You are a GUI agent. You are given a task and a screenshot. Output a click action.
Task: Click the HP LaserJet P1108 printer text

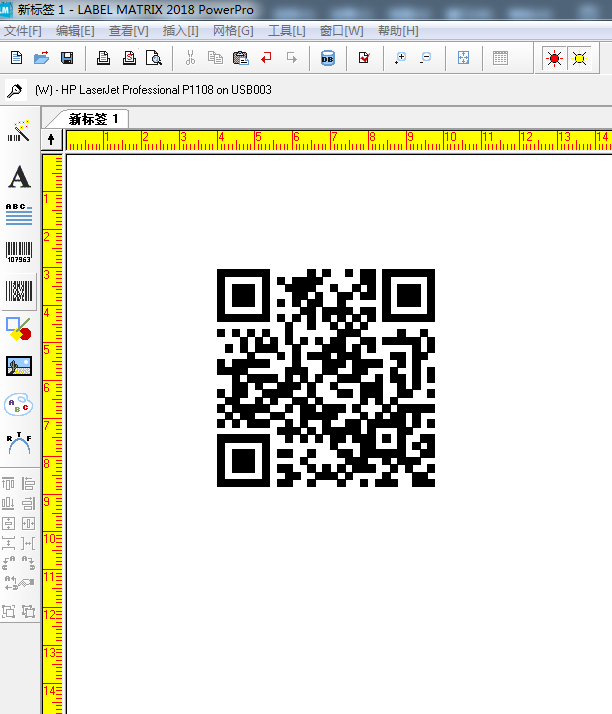(153, 90)
